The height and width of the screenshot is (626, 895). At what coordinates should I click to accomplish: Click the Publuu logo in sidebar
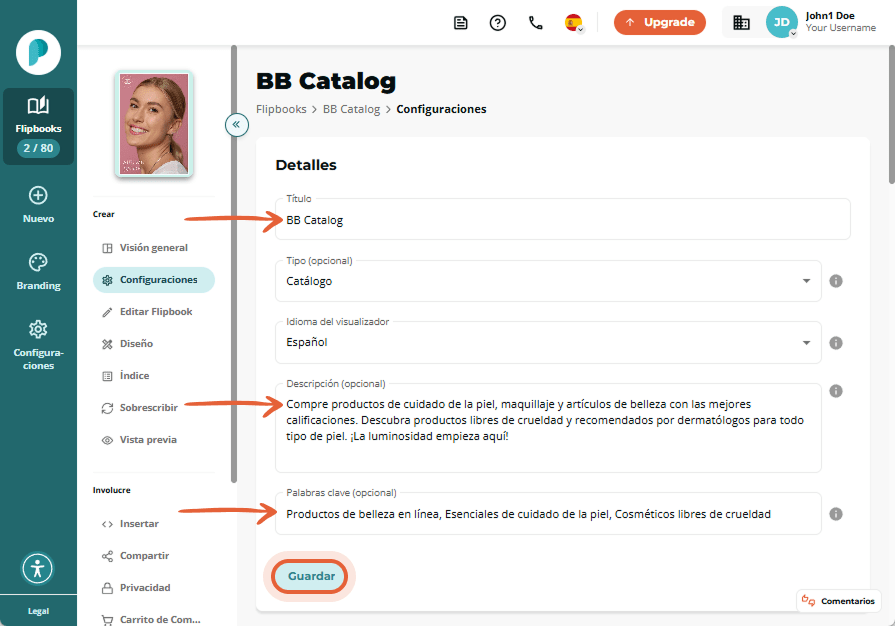tap(38, 52)
